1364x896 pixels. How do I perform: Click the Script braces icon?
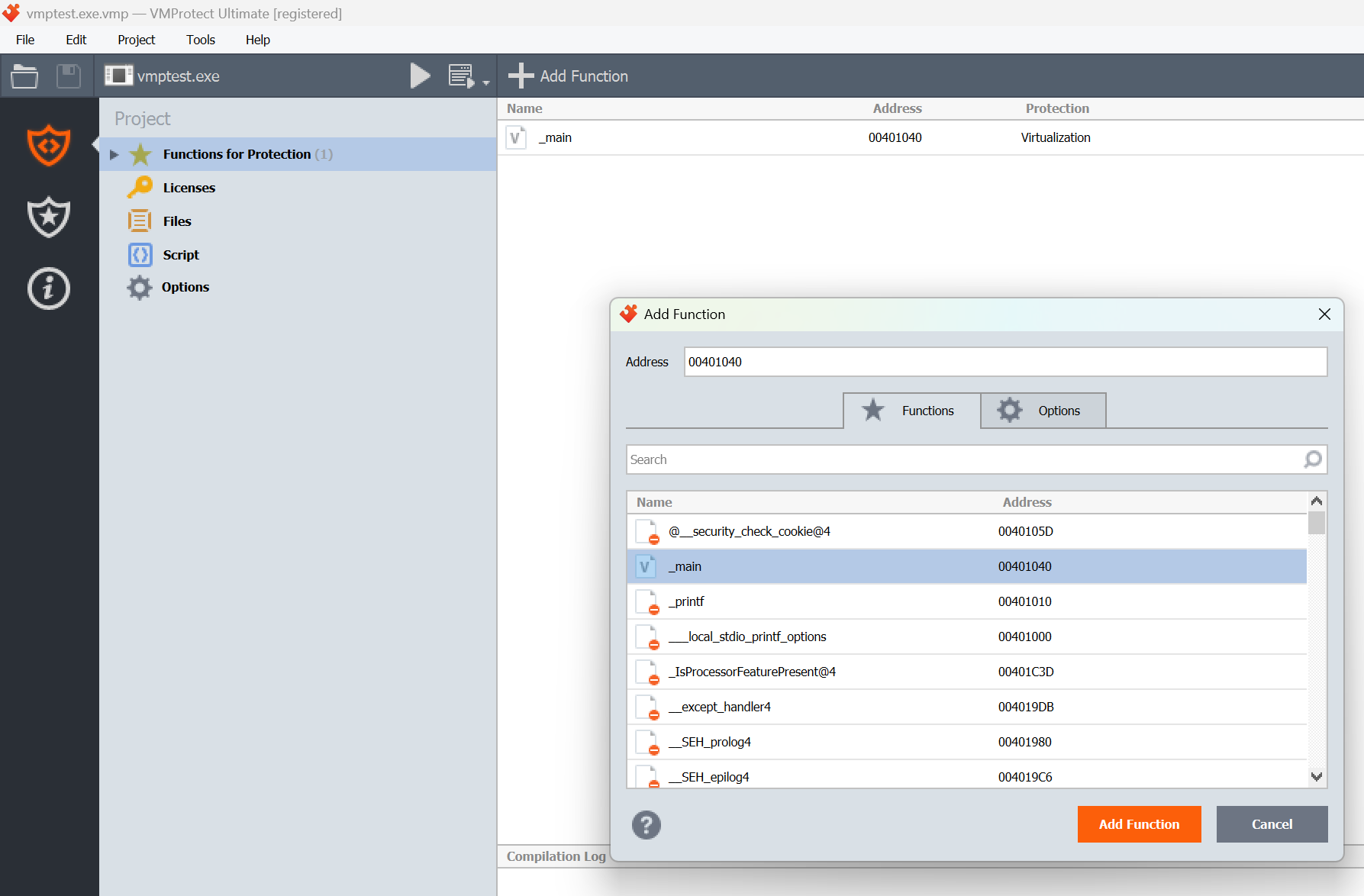coord(140,254)
